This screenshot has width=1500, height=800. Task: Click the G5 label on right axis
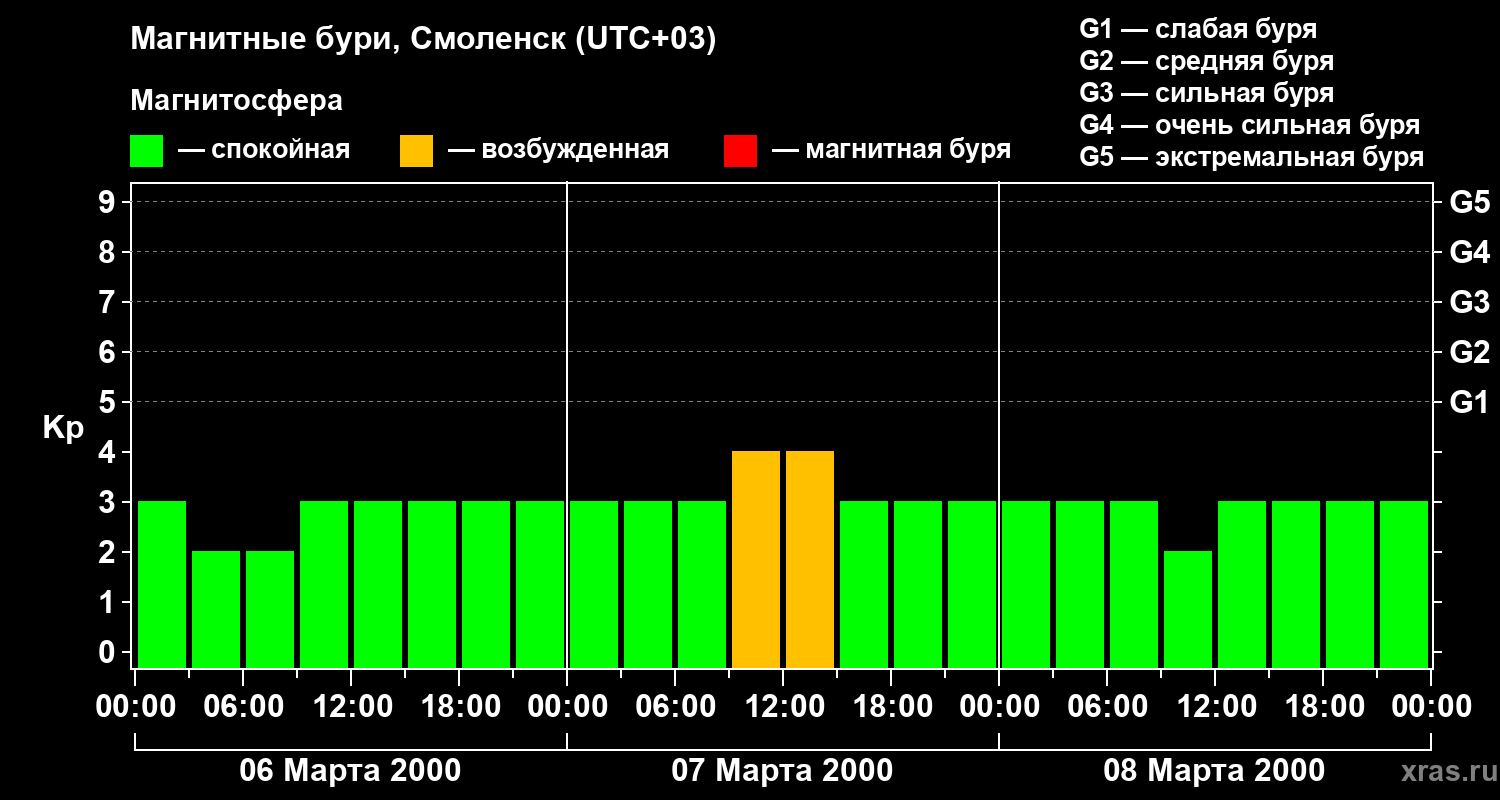pyautogui.click(x=1469, y=202)
